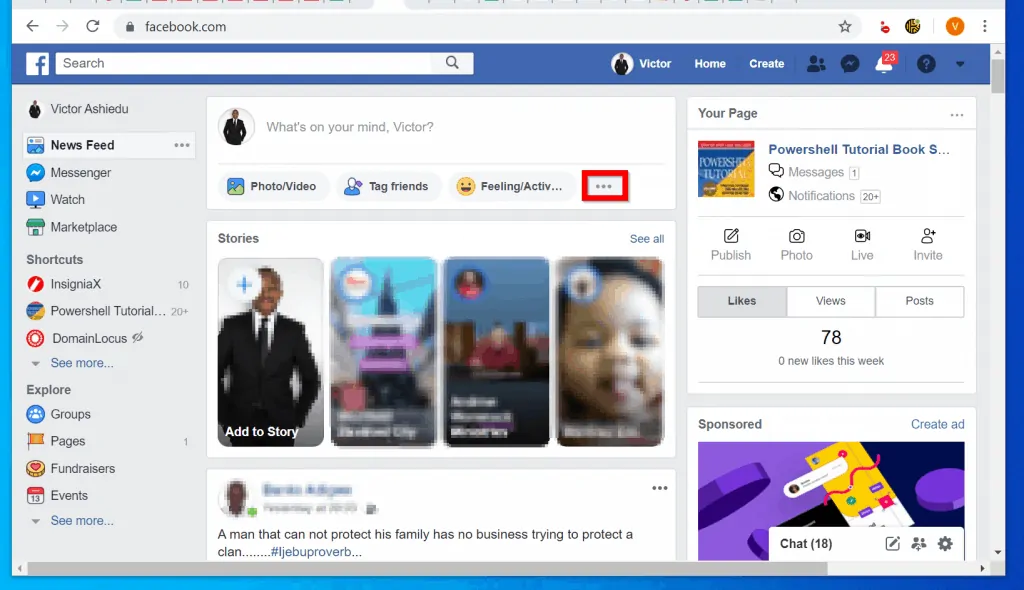Open See all Stories
The image size is (1024, 590).
646,239
